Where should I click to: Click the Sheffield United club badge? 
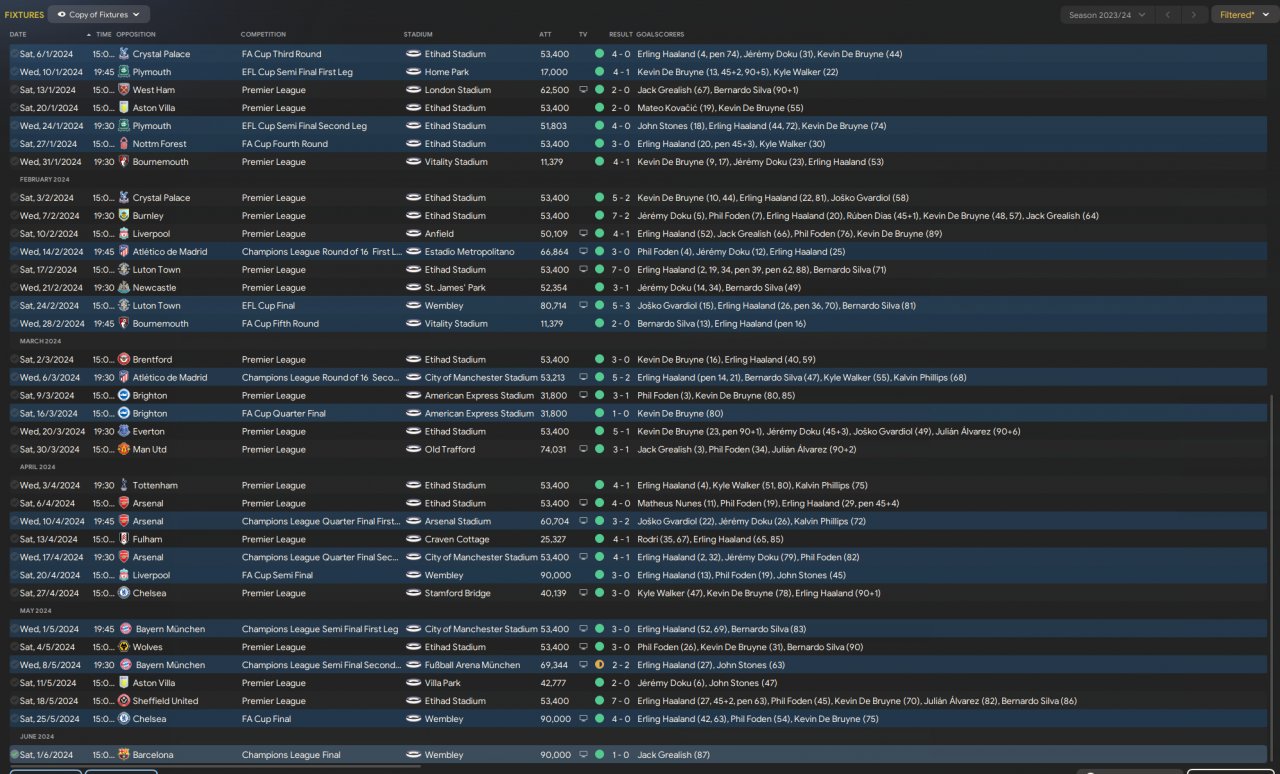tap(124, 701)
